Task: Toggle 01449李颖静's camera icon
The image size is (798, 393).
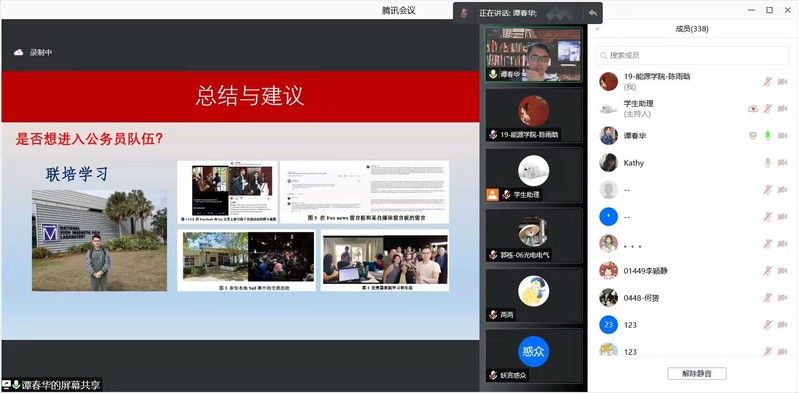Action: point(782,271)
